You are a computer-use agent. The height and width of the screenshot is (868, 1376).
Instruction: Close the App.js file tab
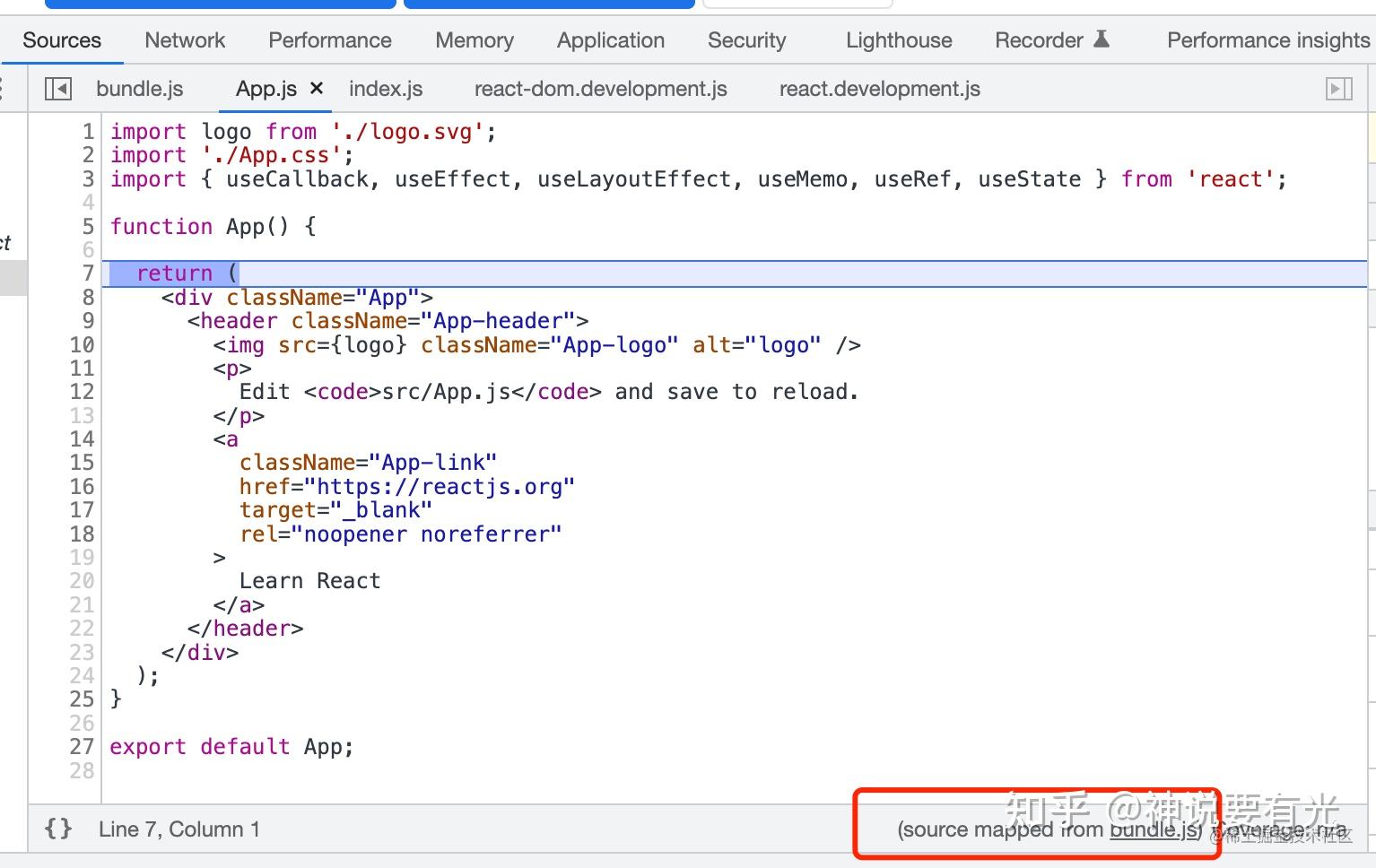tap(316, 88)
